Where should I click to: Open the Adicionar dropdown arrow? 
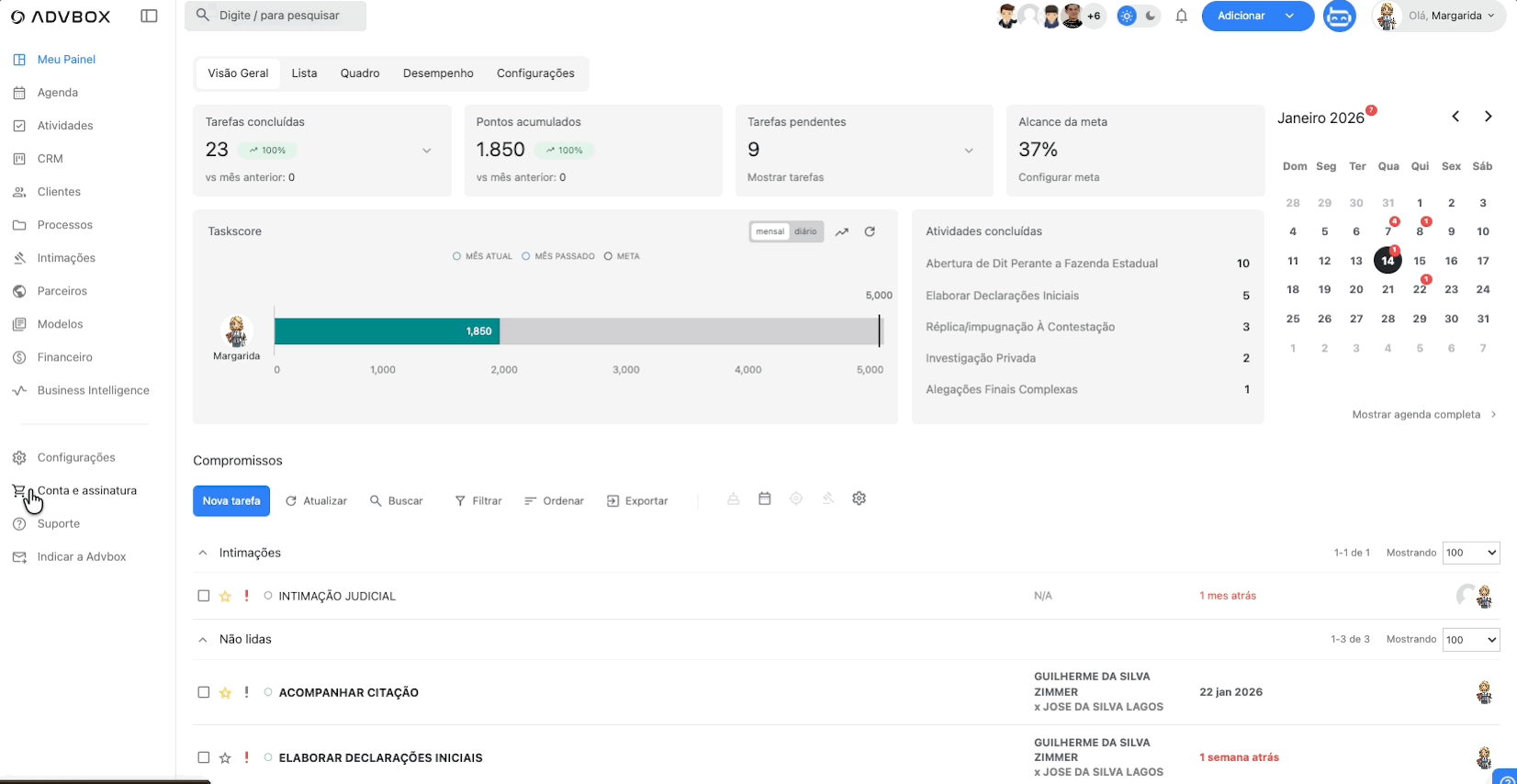pyautogui.click(x=1290, y=16)
